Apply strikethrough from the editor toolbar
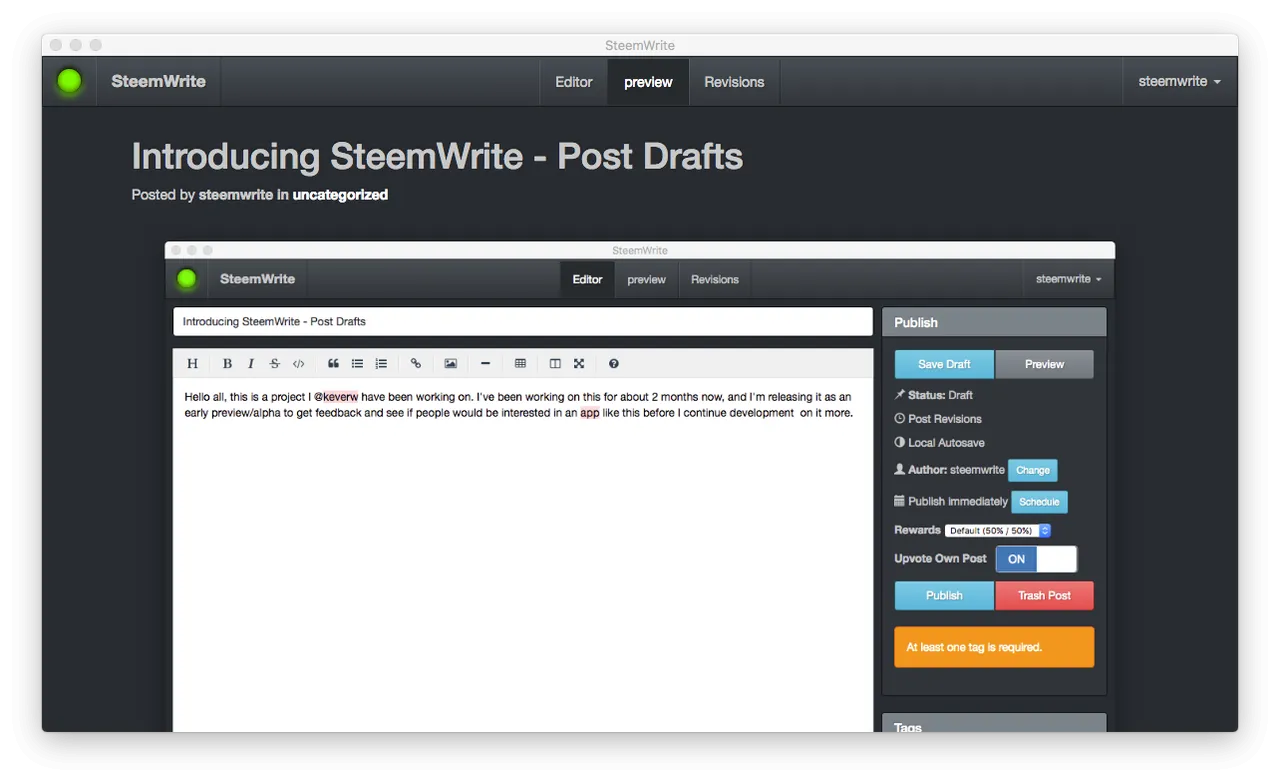 click(275, 364)
